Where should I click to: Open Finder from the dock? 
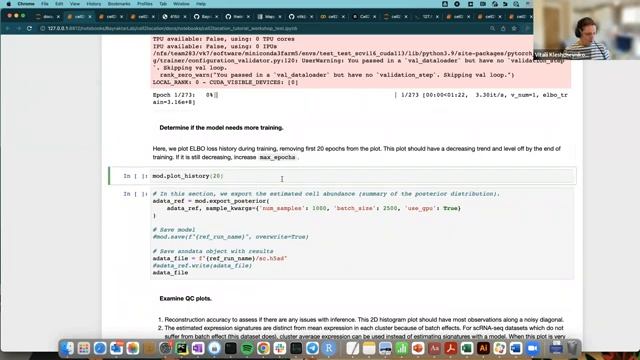click(67, 348)
